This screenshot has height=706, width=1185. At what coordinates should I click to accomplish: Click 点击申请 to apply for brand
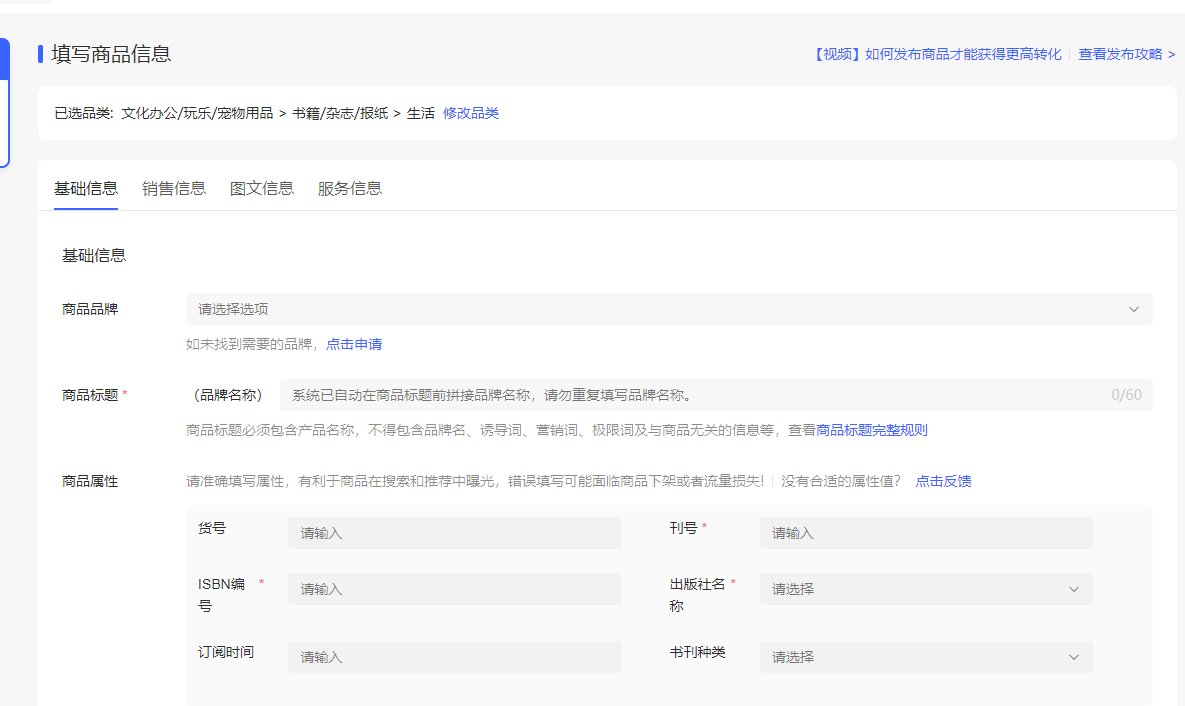pos(354,344)
